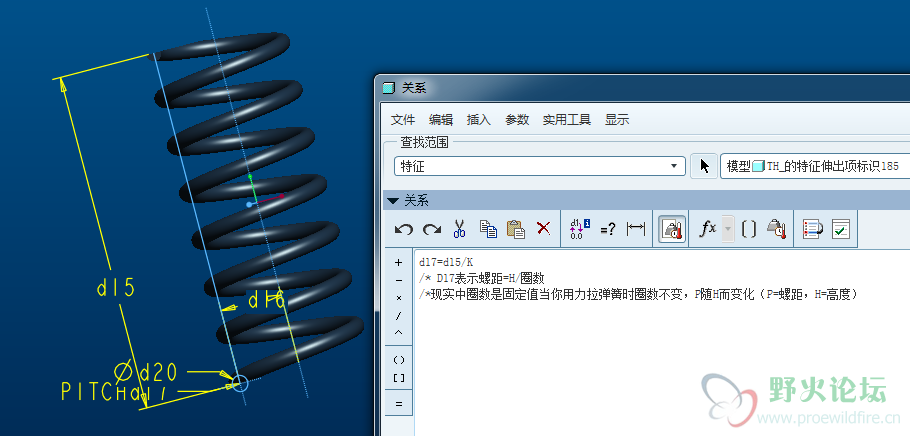Insert parameter name with brackets icon
The image size is (910, 436).
(x=749, y=229)
